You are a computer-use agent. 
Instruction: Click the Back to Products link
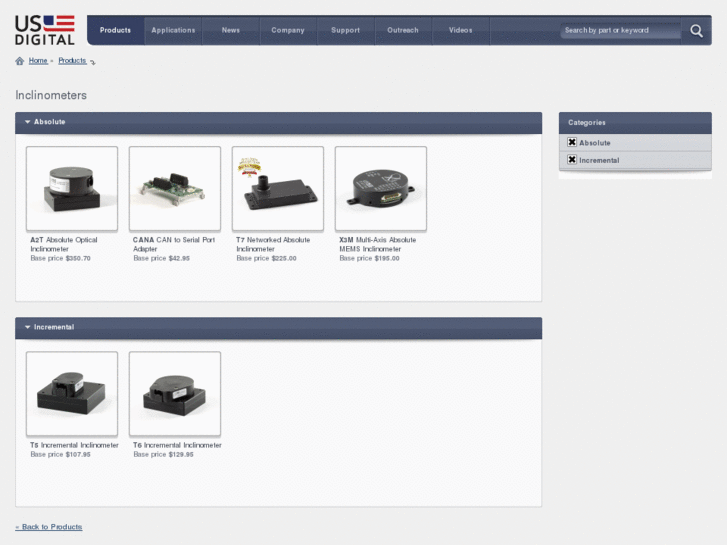point(49,527)
